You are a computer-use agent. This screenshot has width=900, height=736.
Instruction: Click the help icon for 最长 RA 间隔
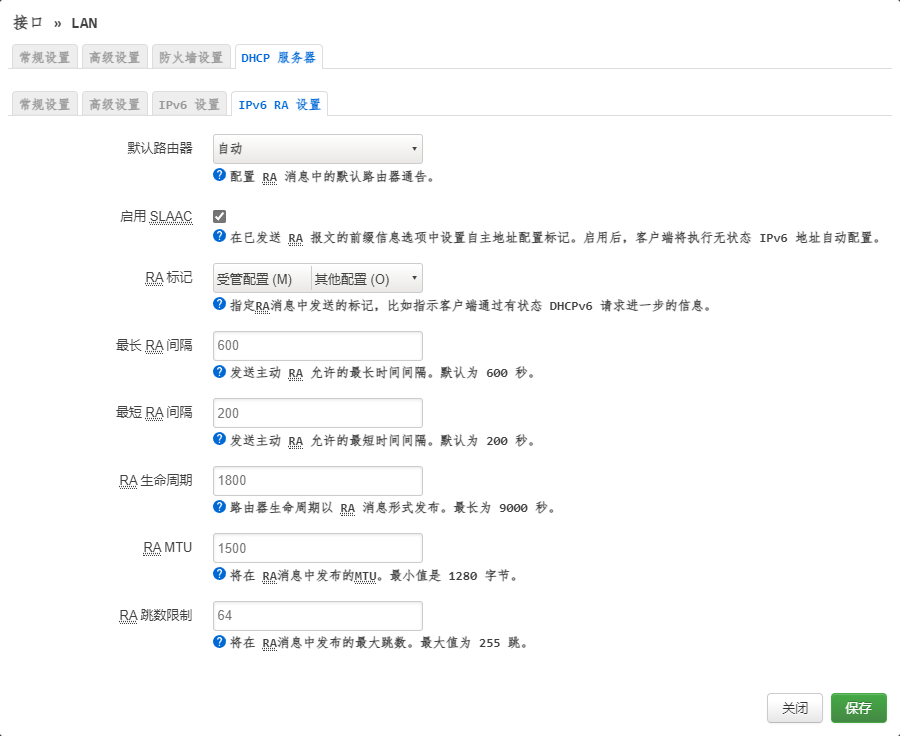pos(218,371)
